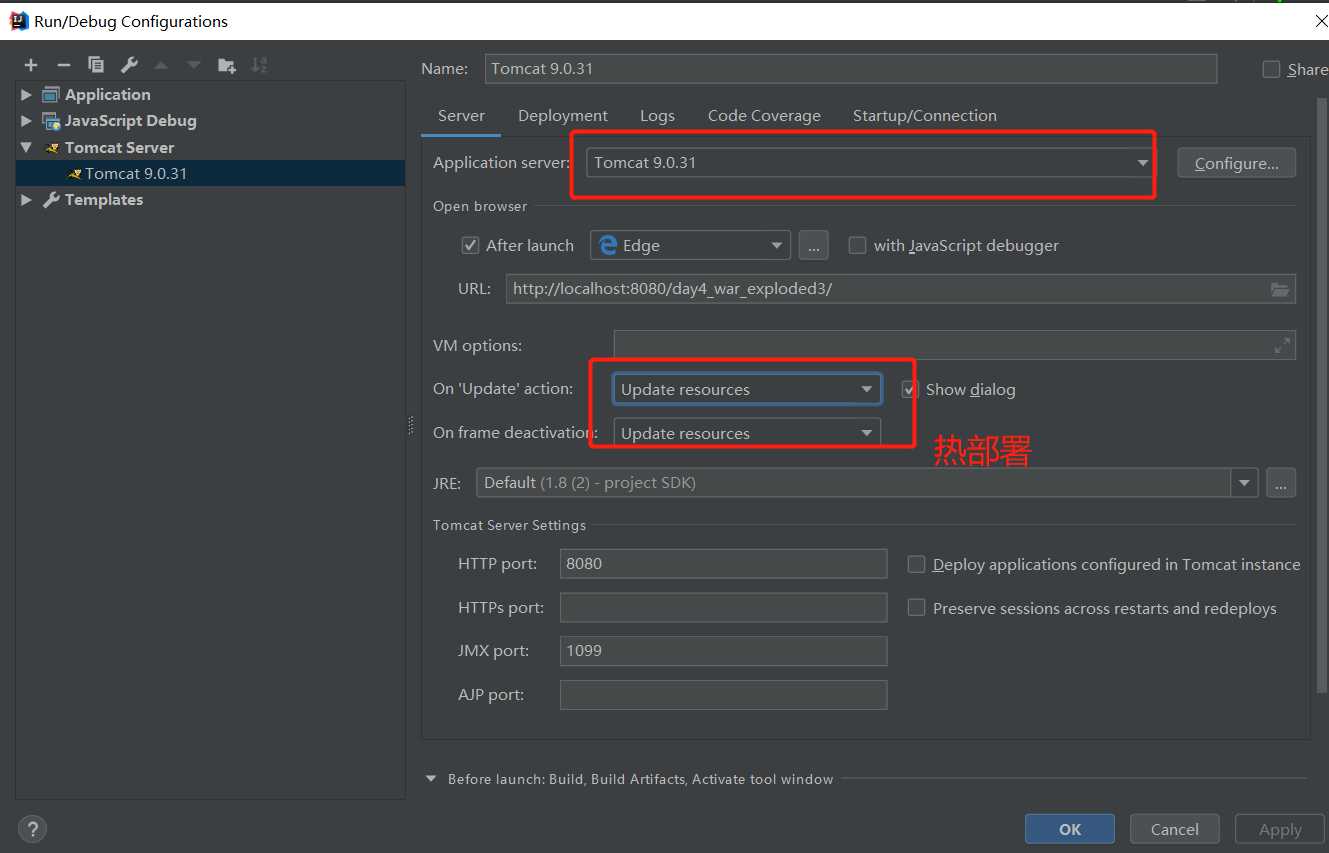Click IntelliJ logo in title bar
This screenshot has height=853, width=1329.
tap(19, 21)
